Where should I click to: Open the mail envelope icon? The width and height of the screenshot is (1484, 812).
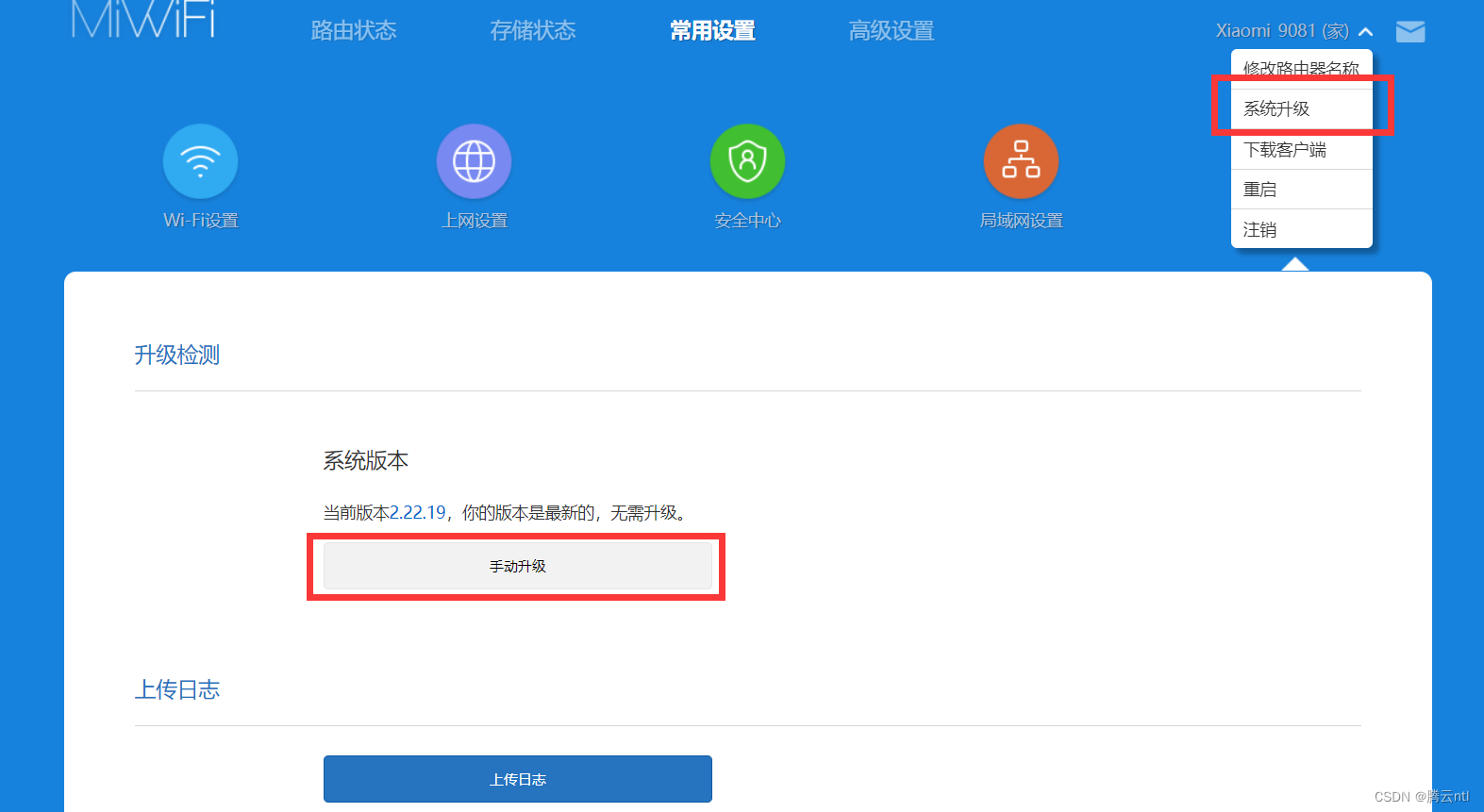click(x=1410, y=31)
